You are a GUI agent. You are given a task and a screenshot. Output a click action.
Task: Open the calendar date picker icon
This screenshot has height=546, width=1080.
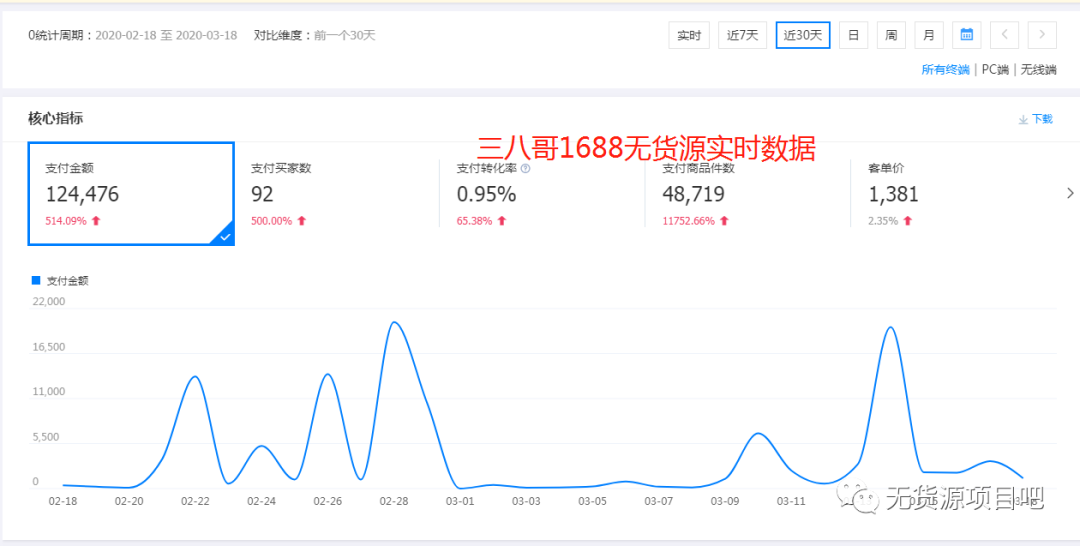(x=966, y=35)
